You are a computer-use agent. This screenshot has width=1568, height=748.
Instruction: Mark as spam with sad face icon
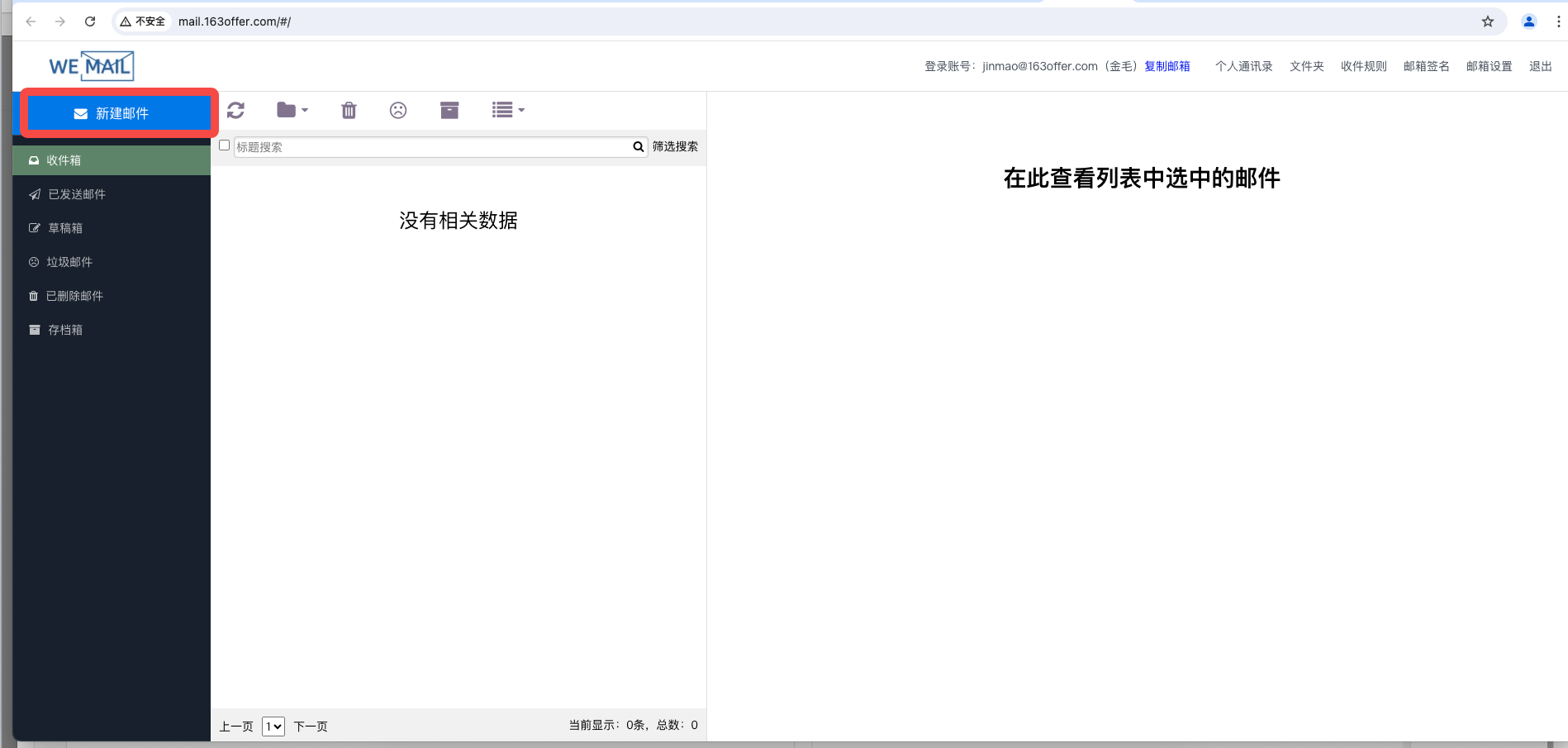point(398,110)
